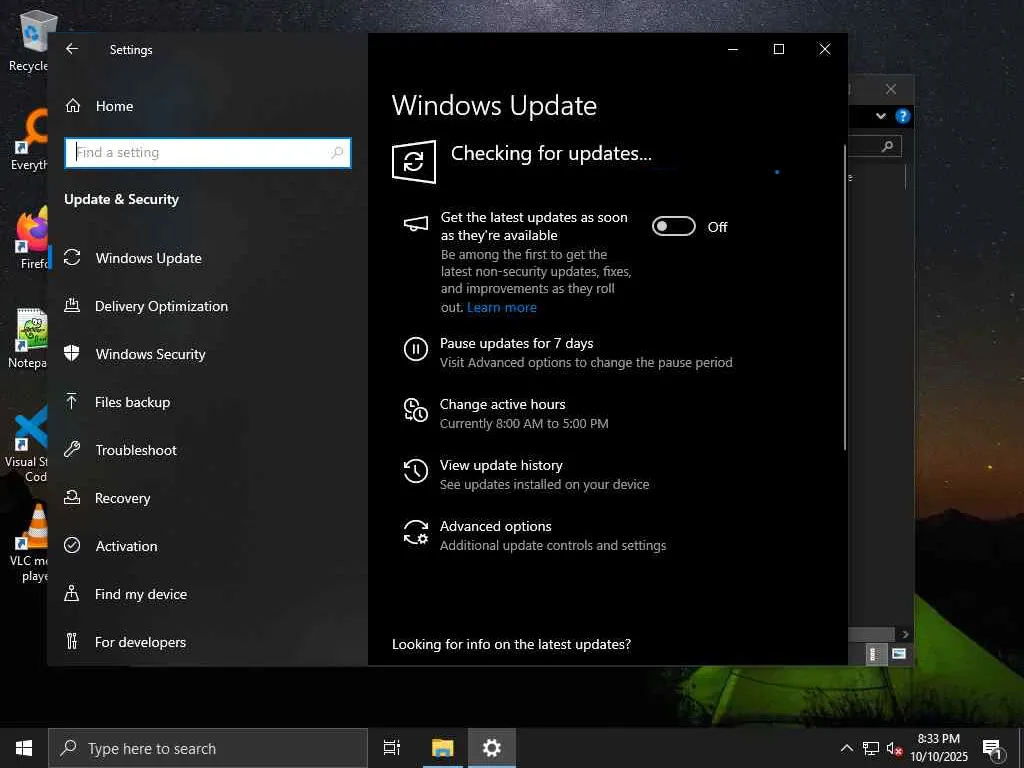The height and width of the screenshot is (768, 1024).
Task: Focus the Find a setting field
Action: coord(208,153)
